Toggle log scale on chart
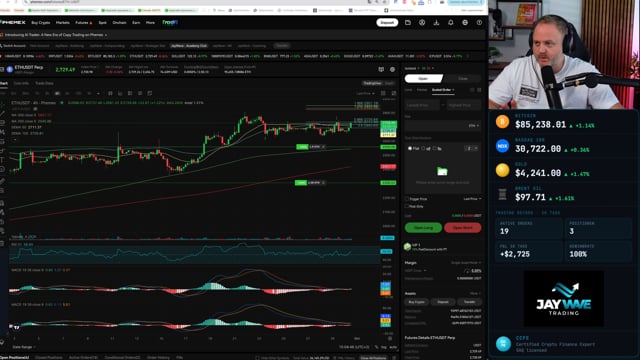The height and width of the screenshot is (360, 640). pyautogui.click(x=384, y=347)
